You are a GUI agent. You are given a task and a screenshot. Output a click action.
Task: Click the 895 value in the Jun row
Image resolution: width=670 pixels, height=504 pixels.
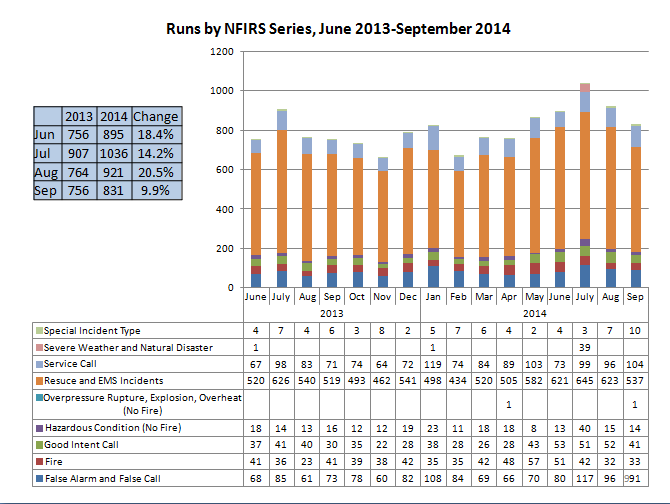click(113, 135)
